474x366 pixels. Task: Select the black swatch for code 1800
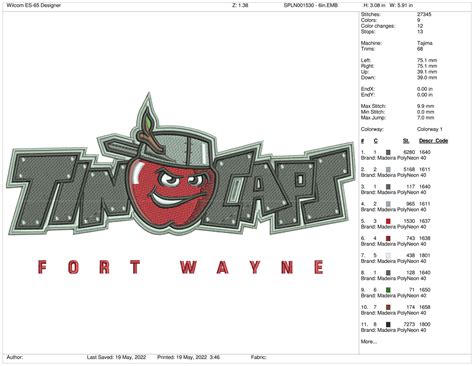[388, 324]
